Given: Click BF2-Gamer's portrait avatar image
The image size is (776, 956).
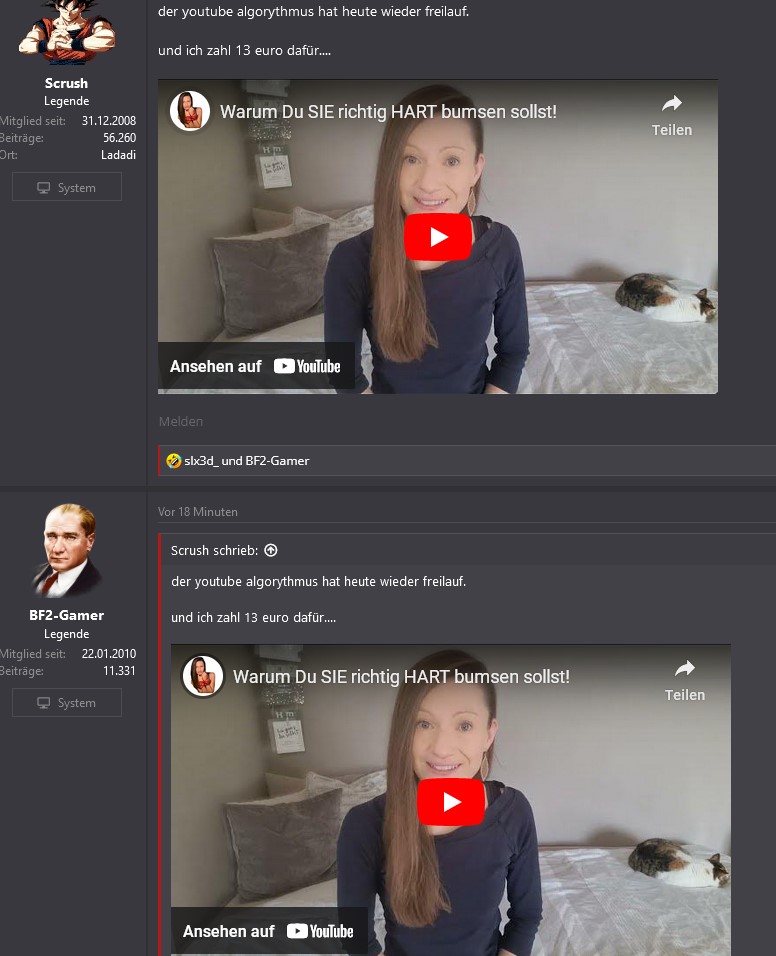Looking at the screenshot, I should pos(66,550).
